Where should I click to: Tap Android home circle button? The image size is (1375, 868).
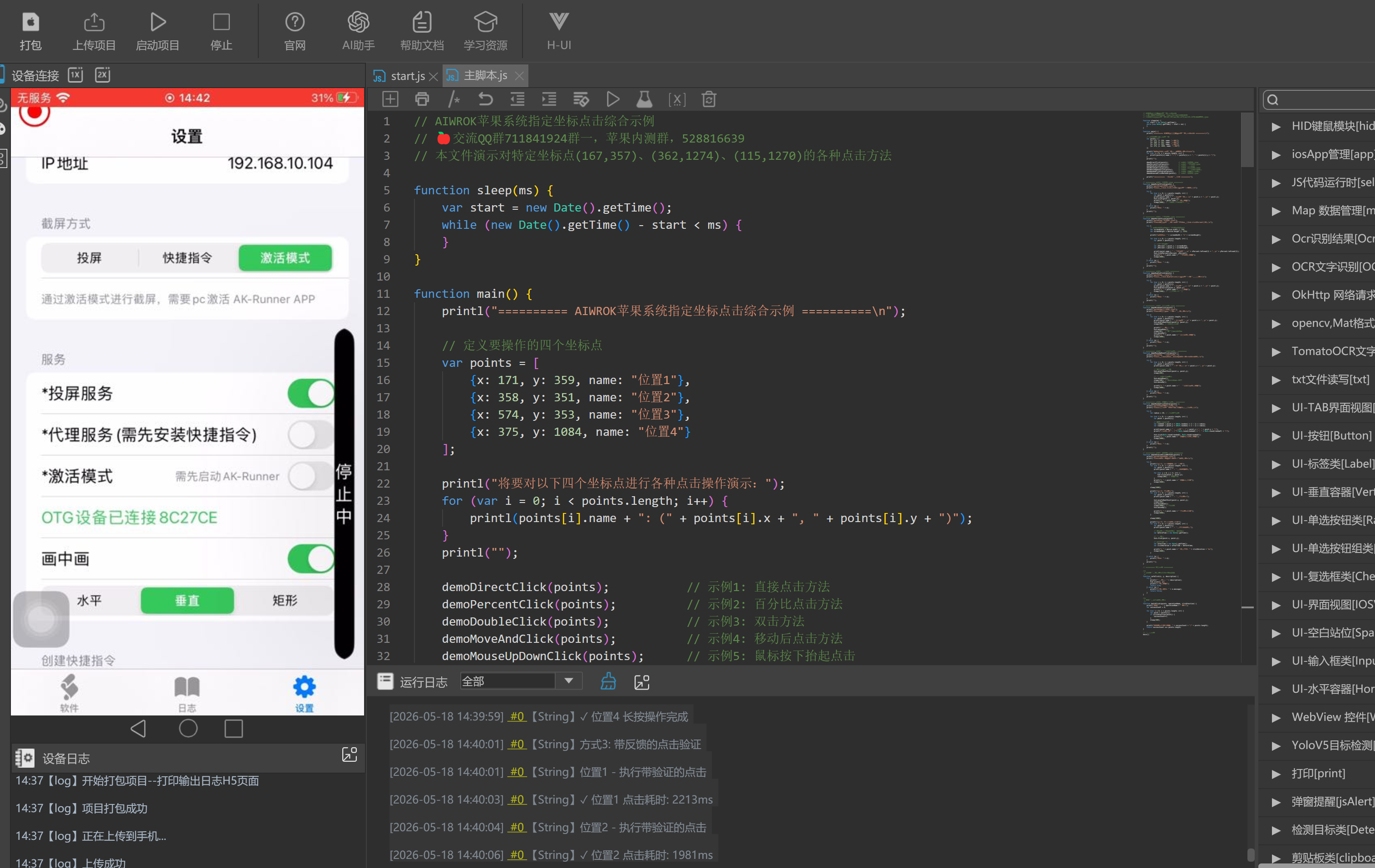click(188, 728)
